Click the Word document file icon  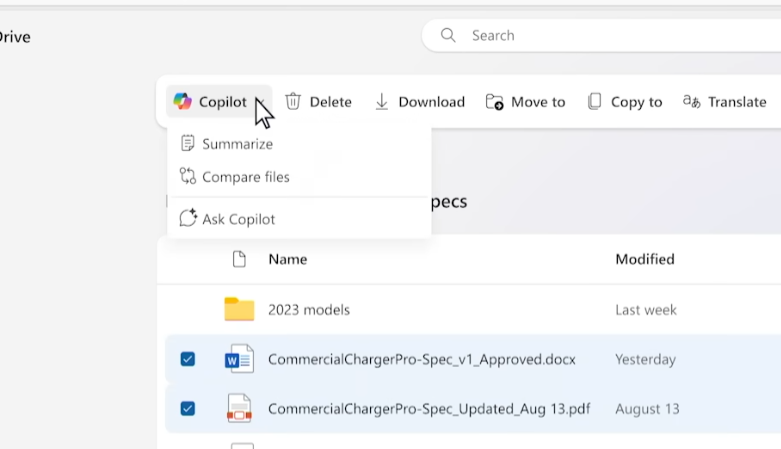(x=239, y=359)
